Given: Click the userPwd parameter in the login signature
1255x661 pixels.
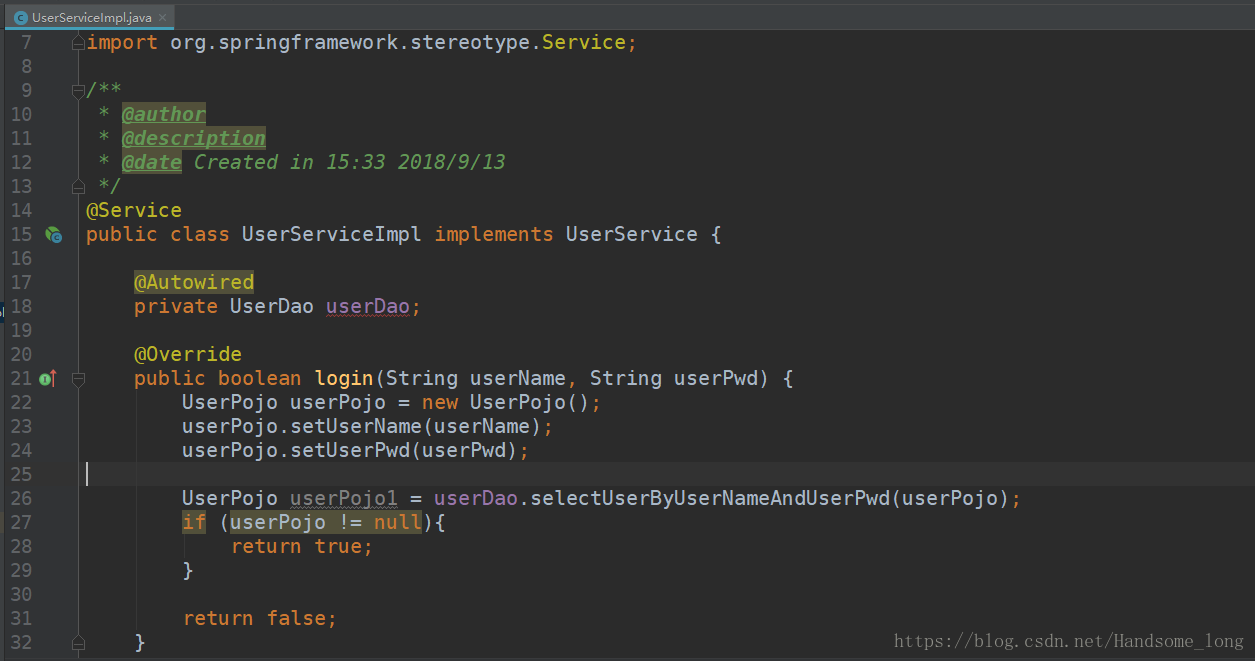Looking at the screenshot, I should [x=716, y=378].
